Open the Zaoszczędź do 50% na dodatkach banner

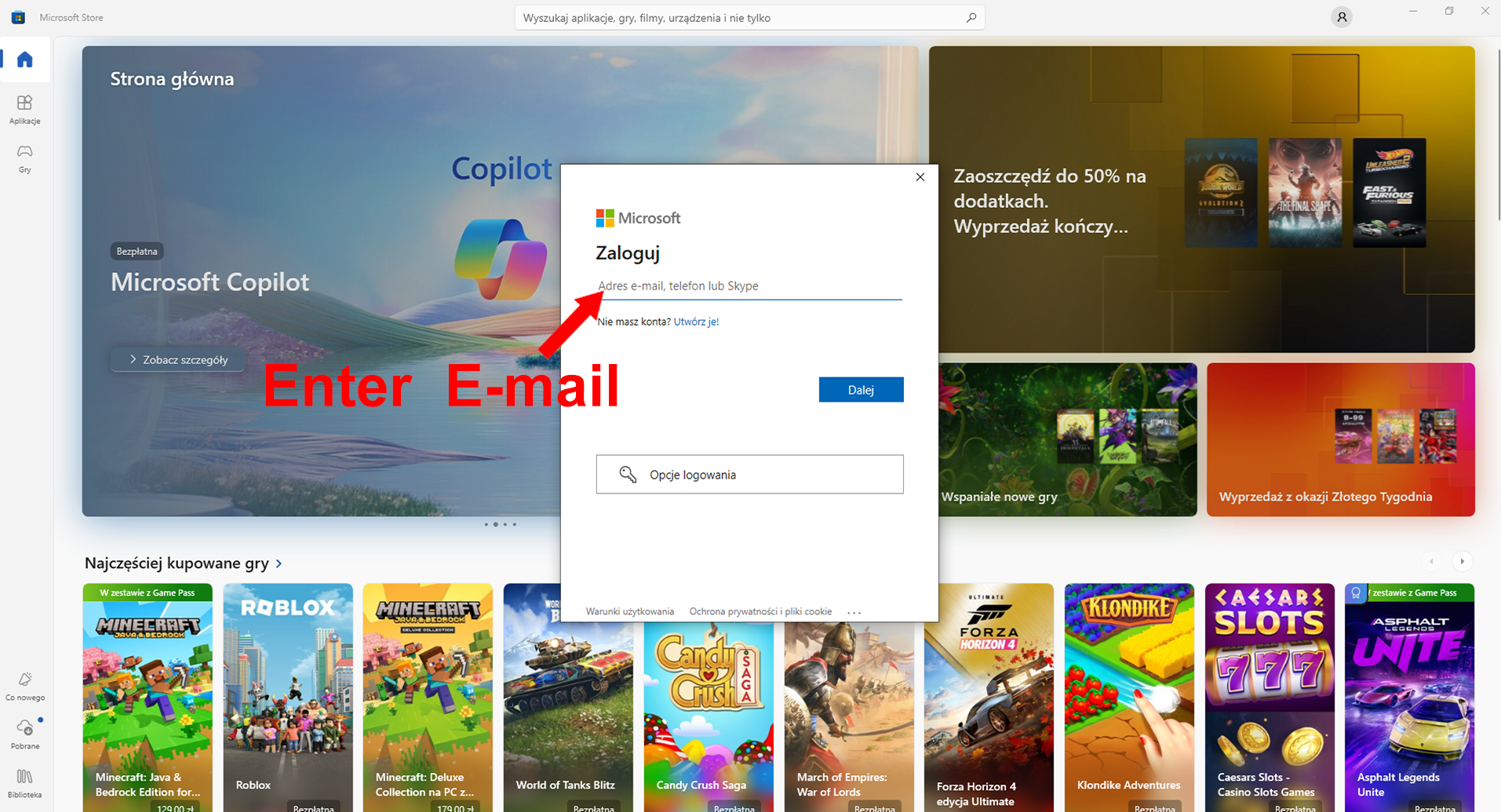[x=1202, y=199]
